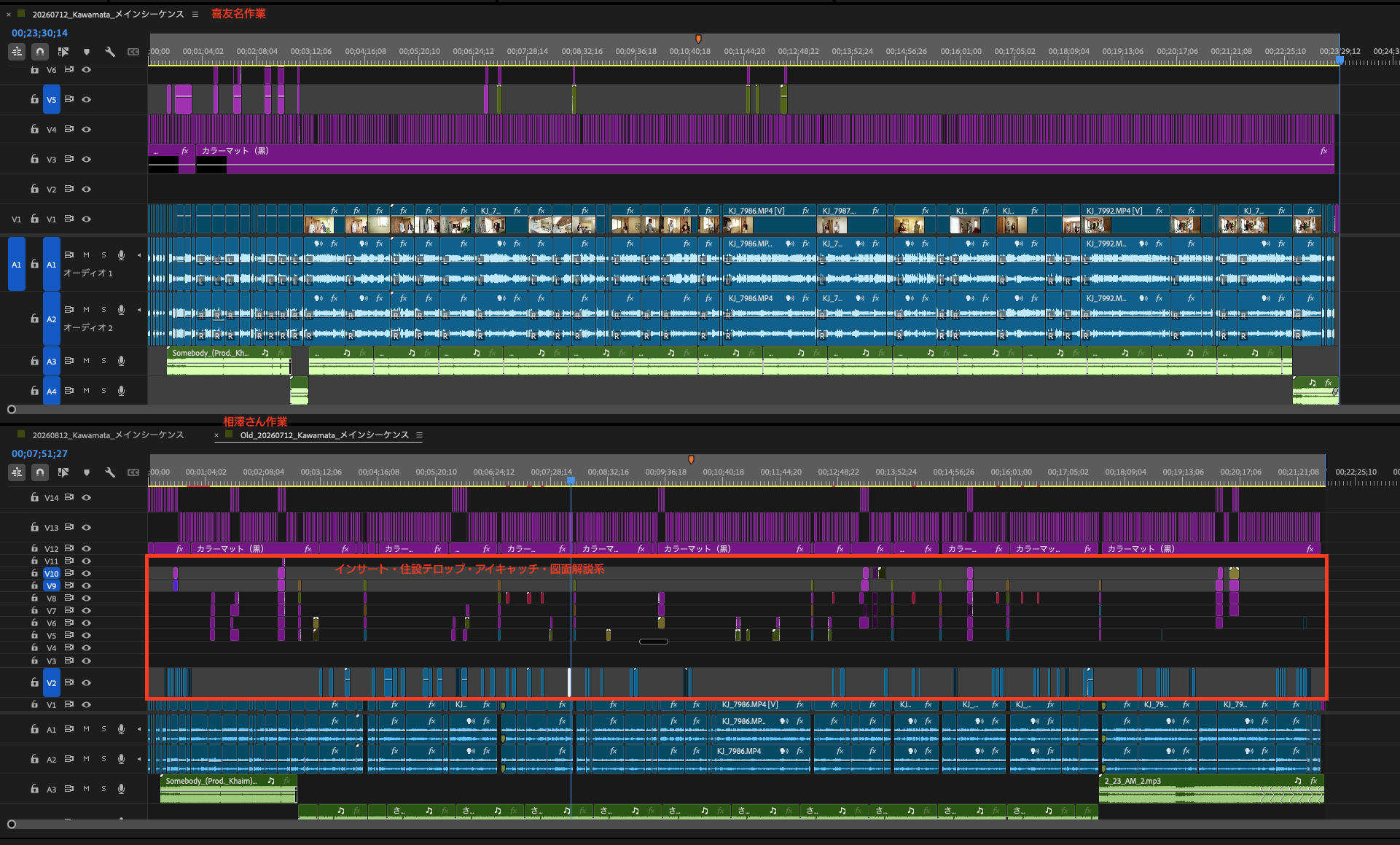Viewport: 1400px width, 845px height.
Task: Select KJ_7992.MP4 [V] clip in top timeline
Action: click(1124, 219)
